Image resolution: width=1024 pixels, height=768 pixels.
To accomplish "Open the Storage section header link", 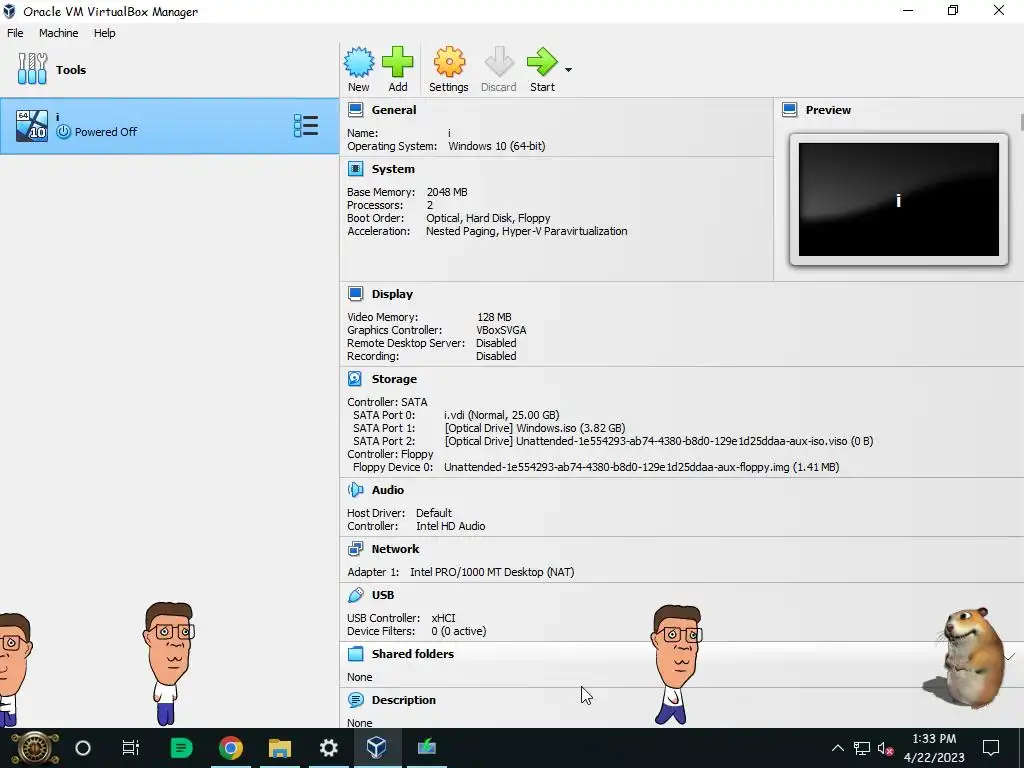I will point(394,379).
